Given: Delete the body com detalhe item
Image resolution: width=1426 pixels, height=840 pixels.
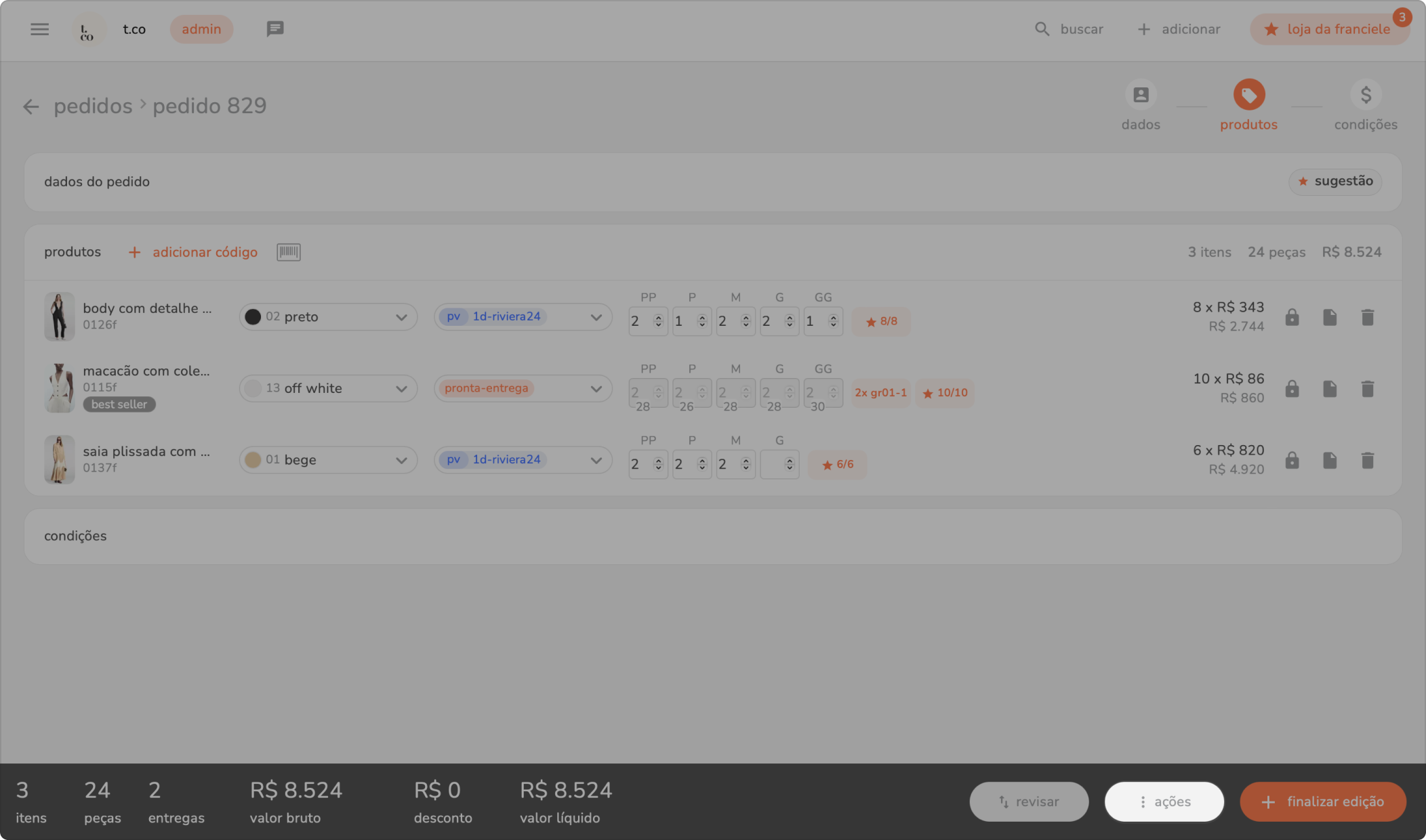Looking at the screenshot, I should 1367,317.
